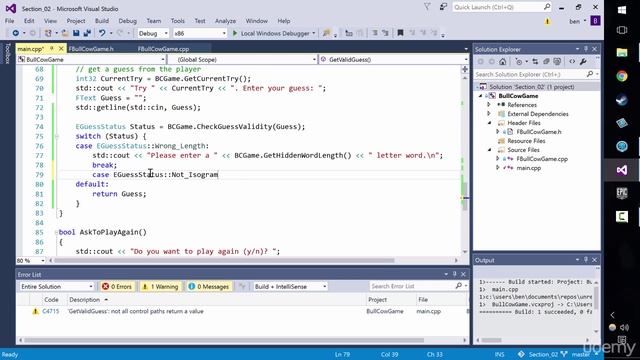Click the Section_02 repository status item
This screenshot has width=640, height=360.
click(x=538, y=354)
